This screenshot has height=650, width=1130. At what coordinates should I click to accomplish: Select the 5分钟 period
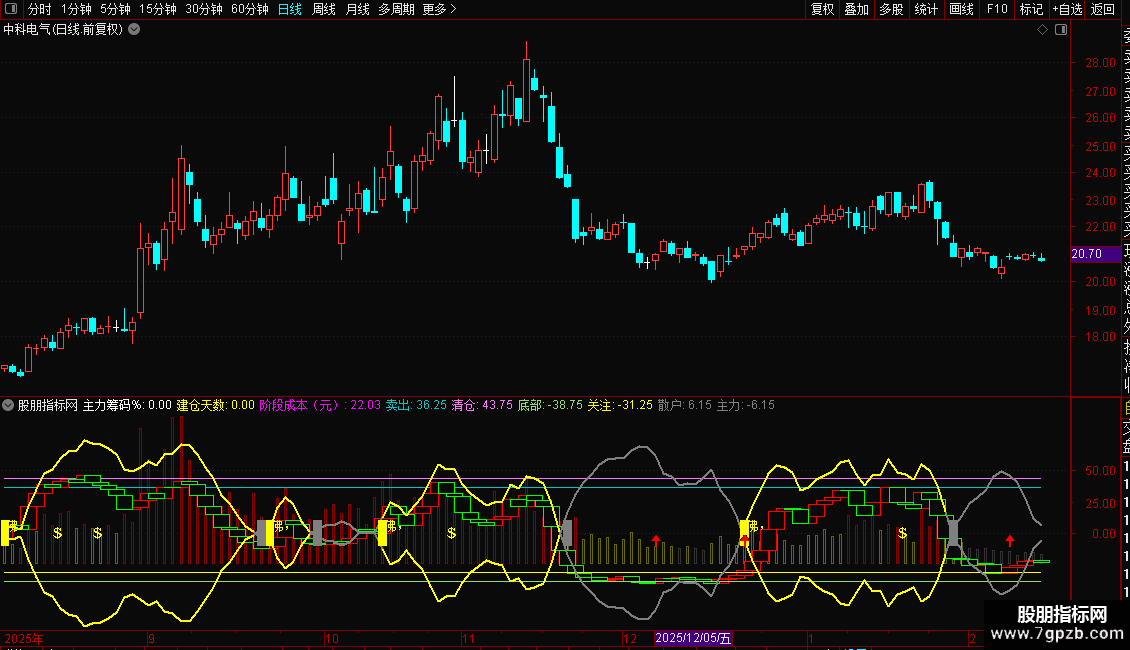click(115, 9)
